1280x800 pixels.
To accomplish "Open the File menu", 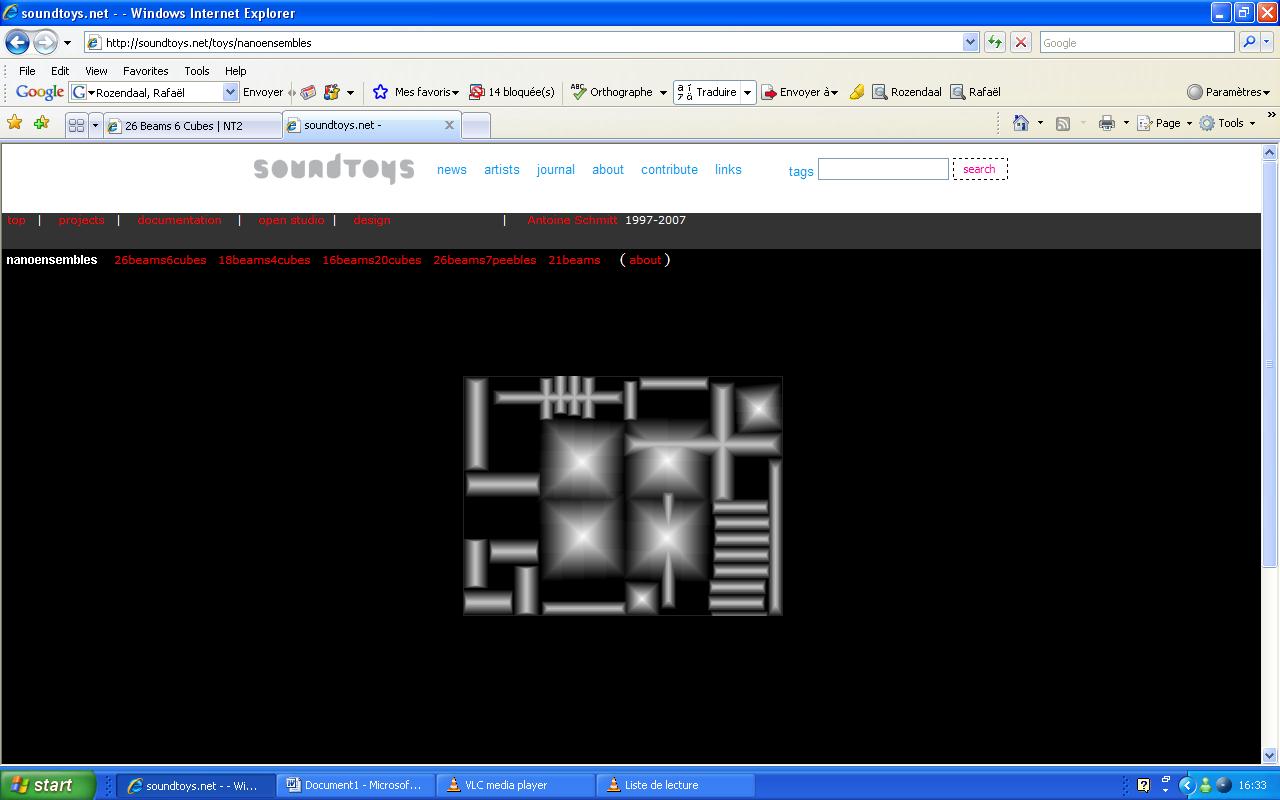I will [x=27, y=71].
